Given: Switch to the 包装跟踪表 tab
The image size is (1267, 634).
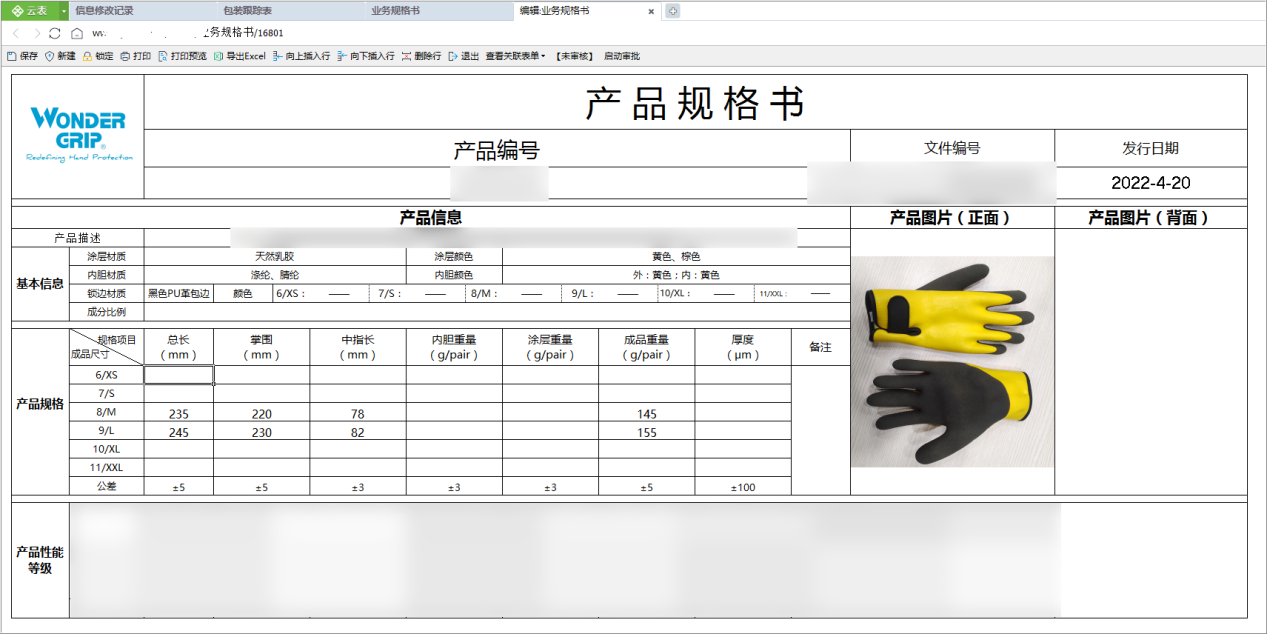Looking at the screenshot, I should point(247,10).
